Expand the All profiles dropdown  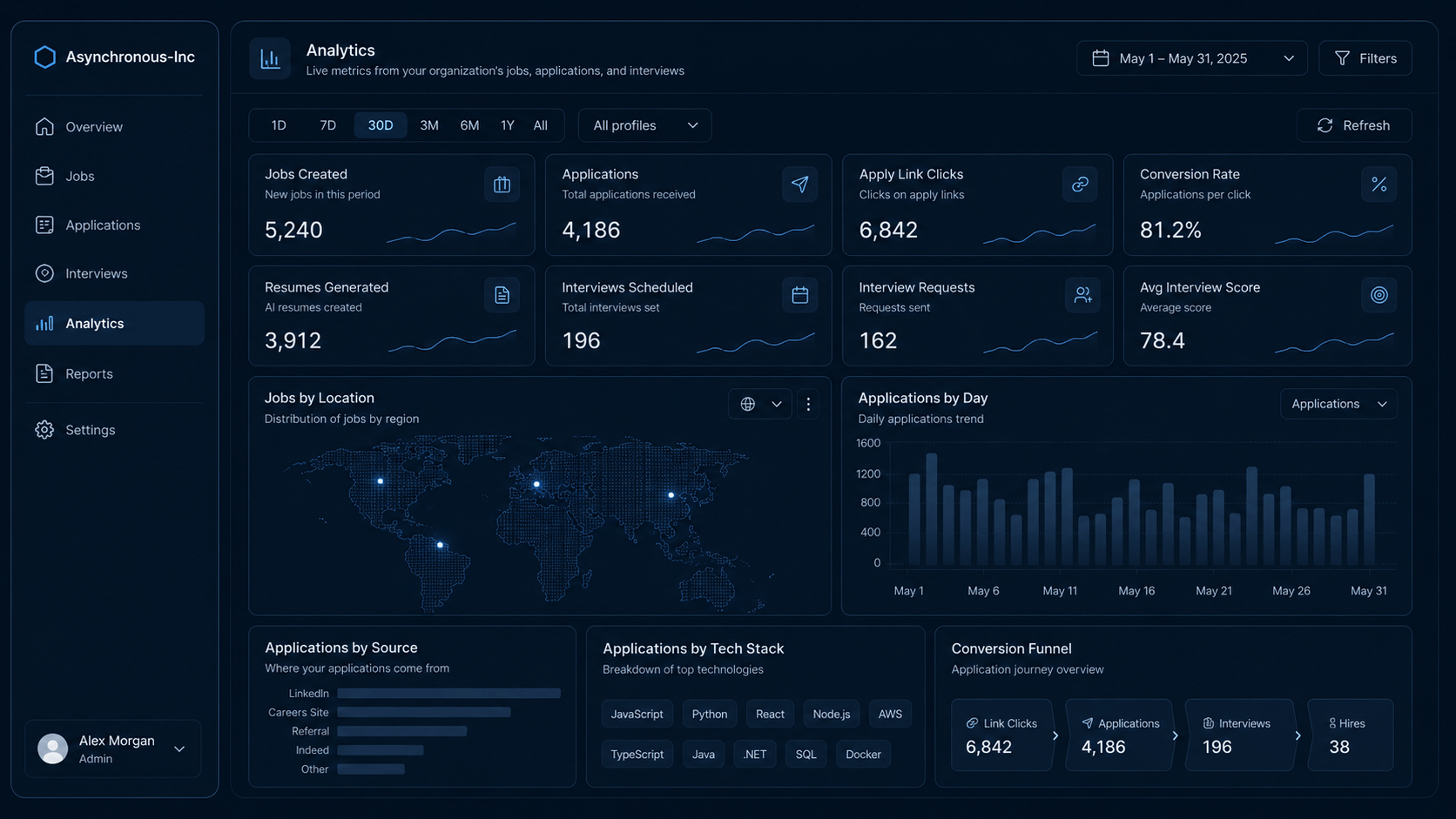644,125
